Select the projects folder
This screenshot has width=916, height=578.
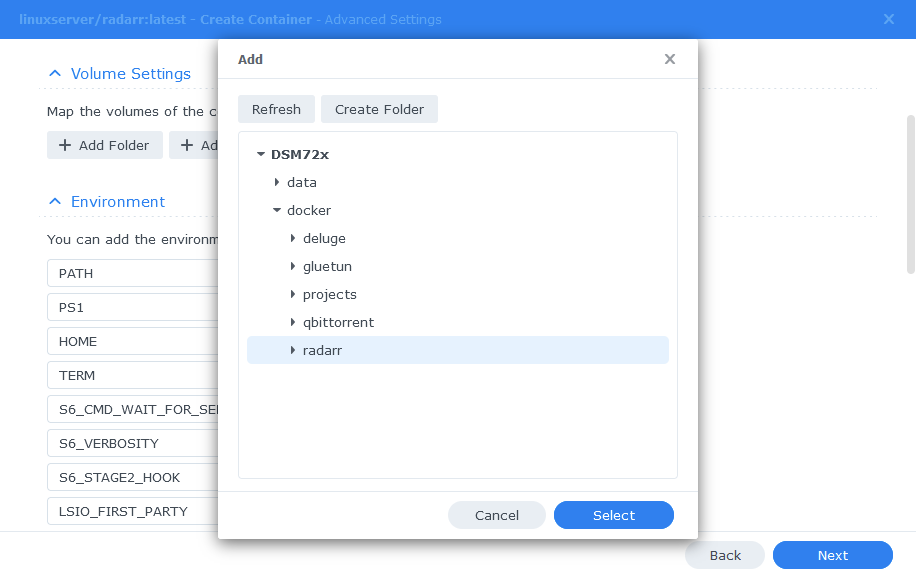click(x=329, y=295)
